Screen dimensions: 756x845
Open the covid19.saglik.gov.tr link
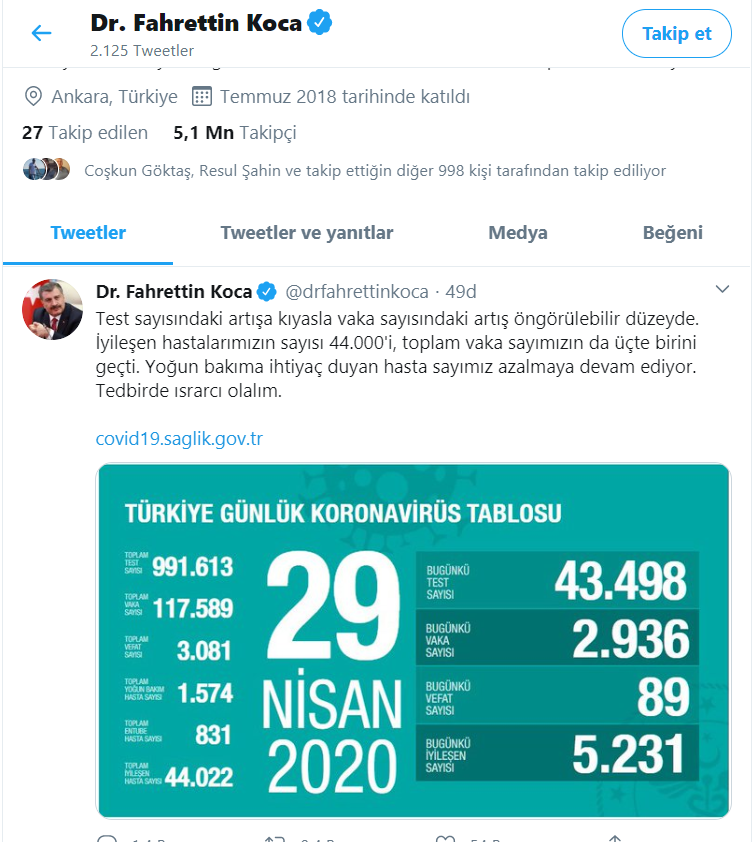click(x=179, y=437)
